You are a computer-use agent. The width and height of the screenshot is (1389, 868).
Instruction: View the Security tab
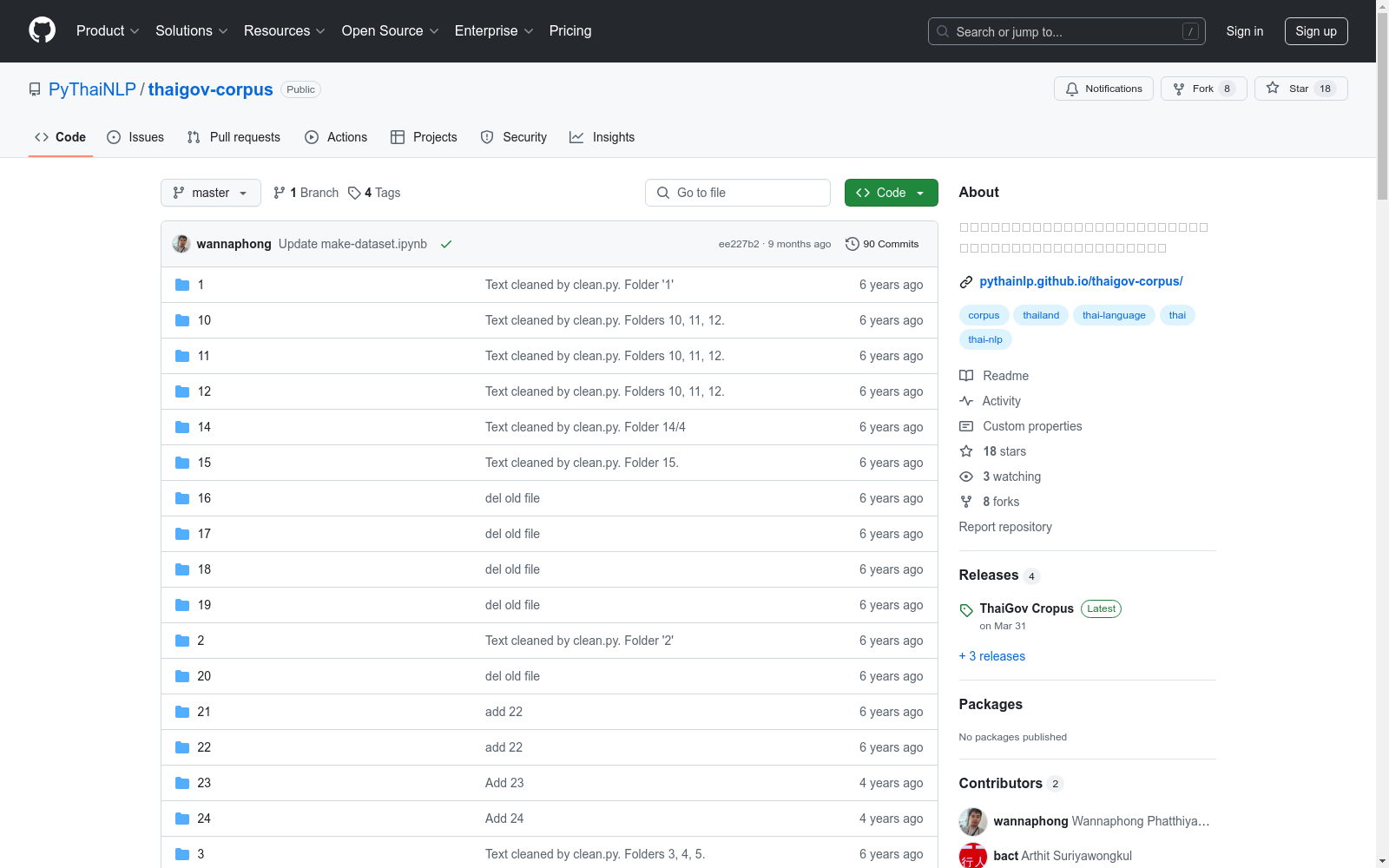[514, 137]
